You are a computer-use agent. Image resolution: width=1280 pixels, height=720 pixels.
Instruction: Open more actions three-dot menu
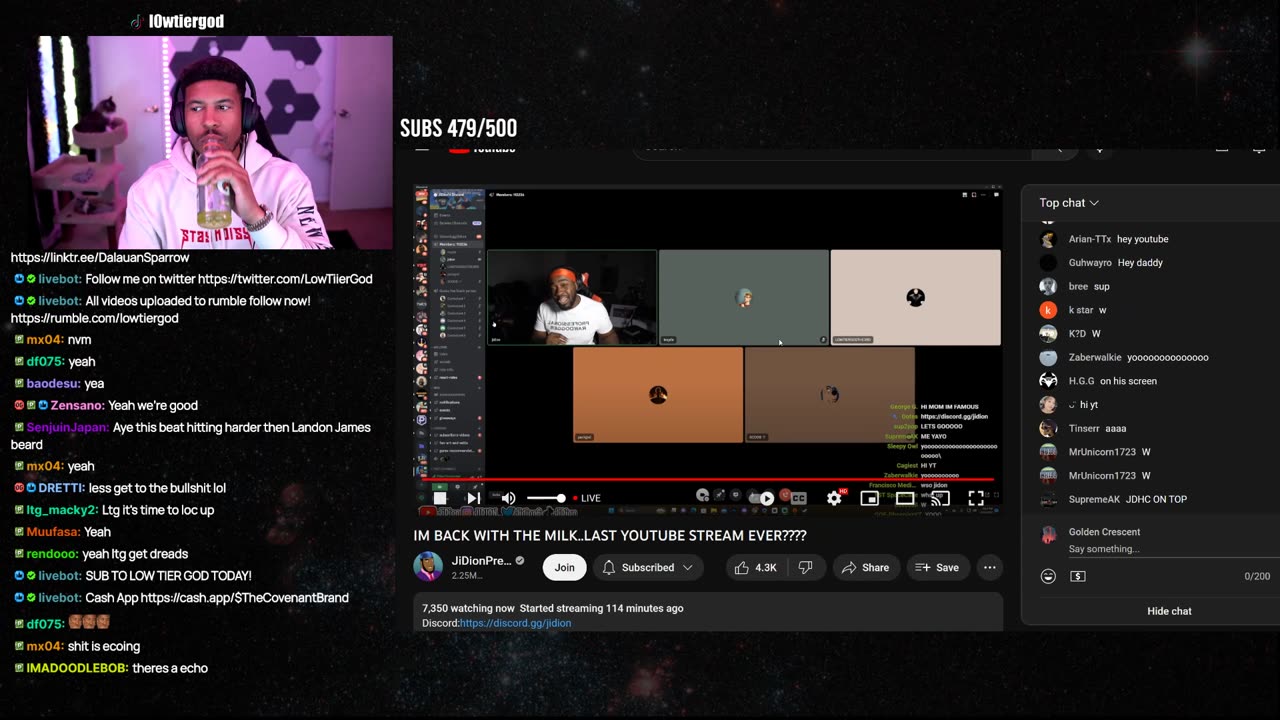click(989, 567)
